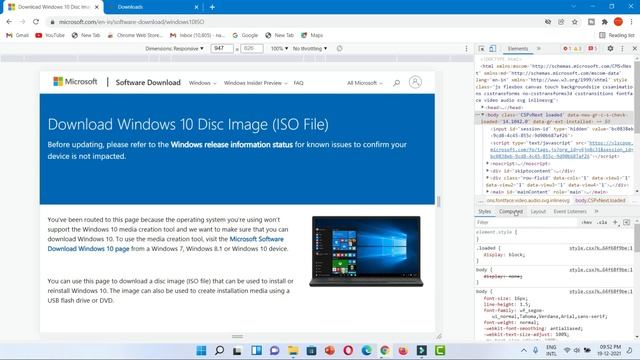Open Opera browser from the taskbar

point(348,350)
